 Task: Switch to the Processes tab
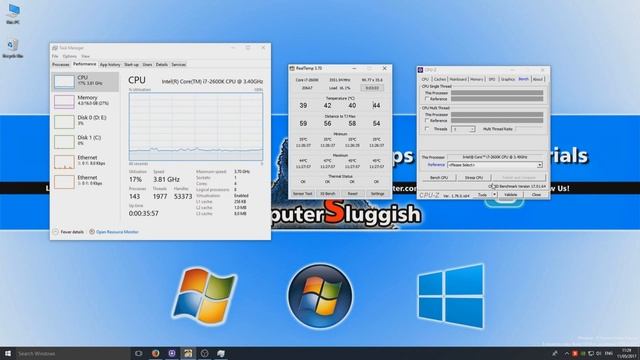[x=61, y=64]
